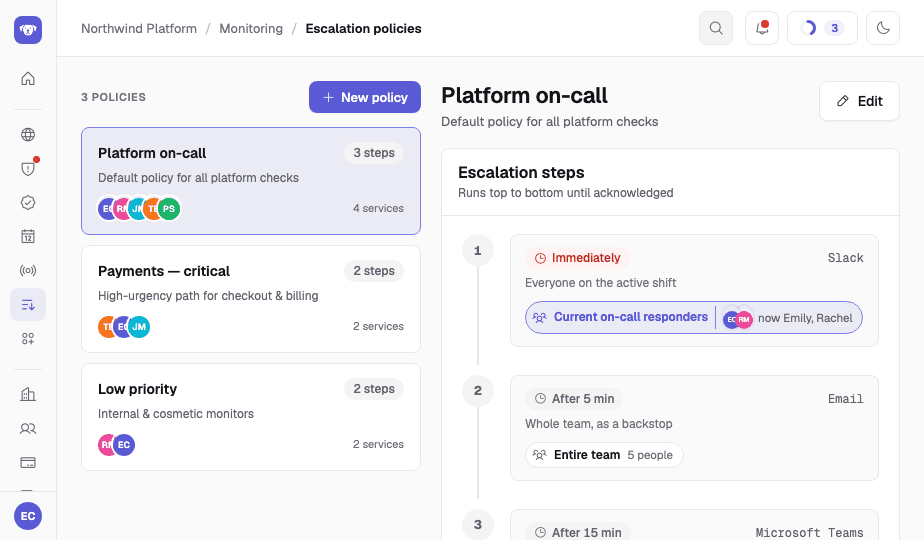Open the Home icon in sidebar

click(x=28, y=78)
